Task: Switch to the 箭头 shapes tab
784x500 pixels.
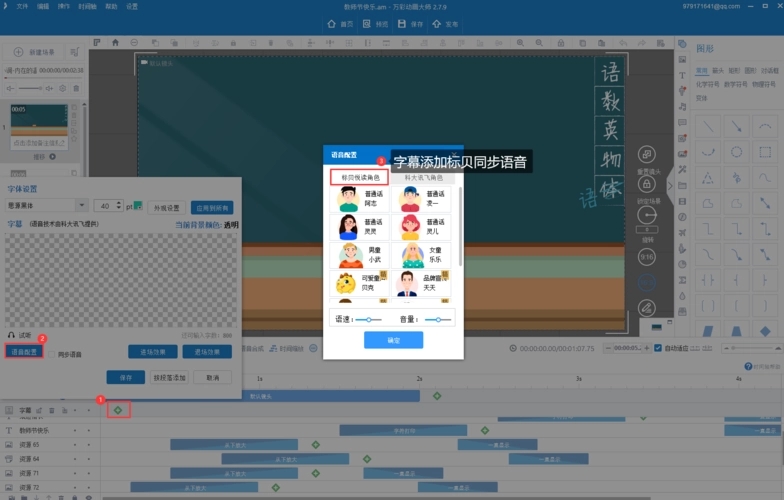Action: tap(718, 70)
